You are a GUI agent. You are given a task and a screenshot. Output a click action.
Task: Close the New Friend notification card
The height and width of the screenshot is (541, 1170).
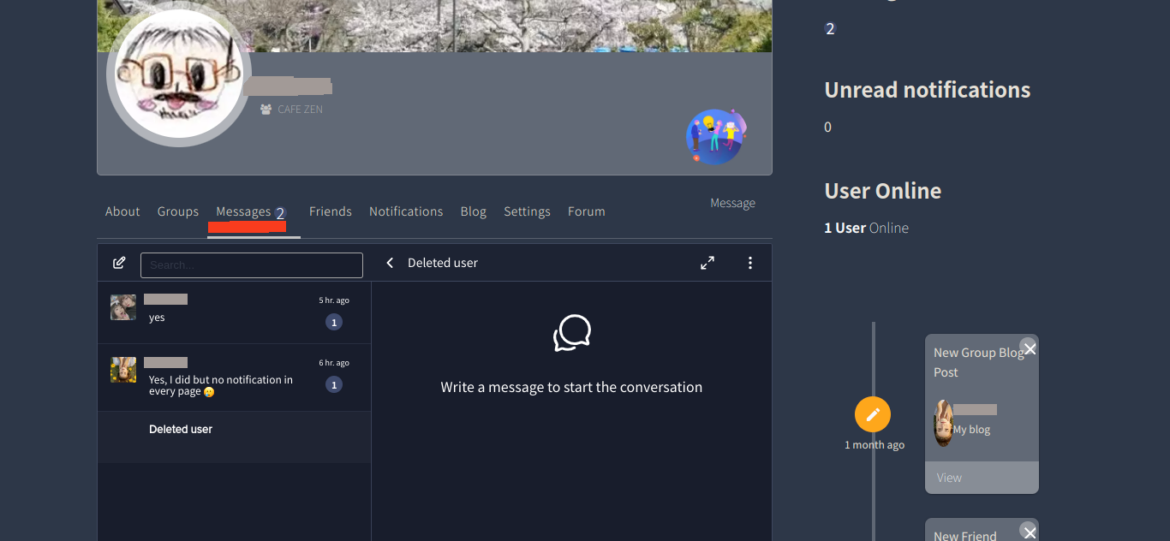click(x=1029, y=532)
